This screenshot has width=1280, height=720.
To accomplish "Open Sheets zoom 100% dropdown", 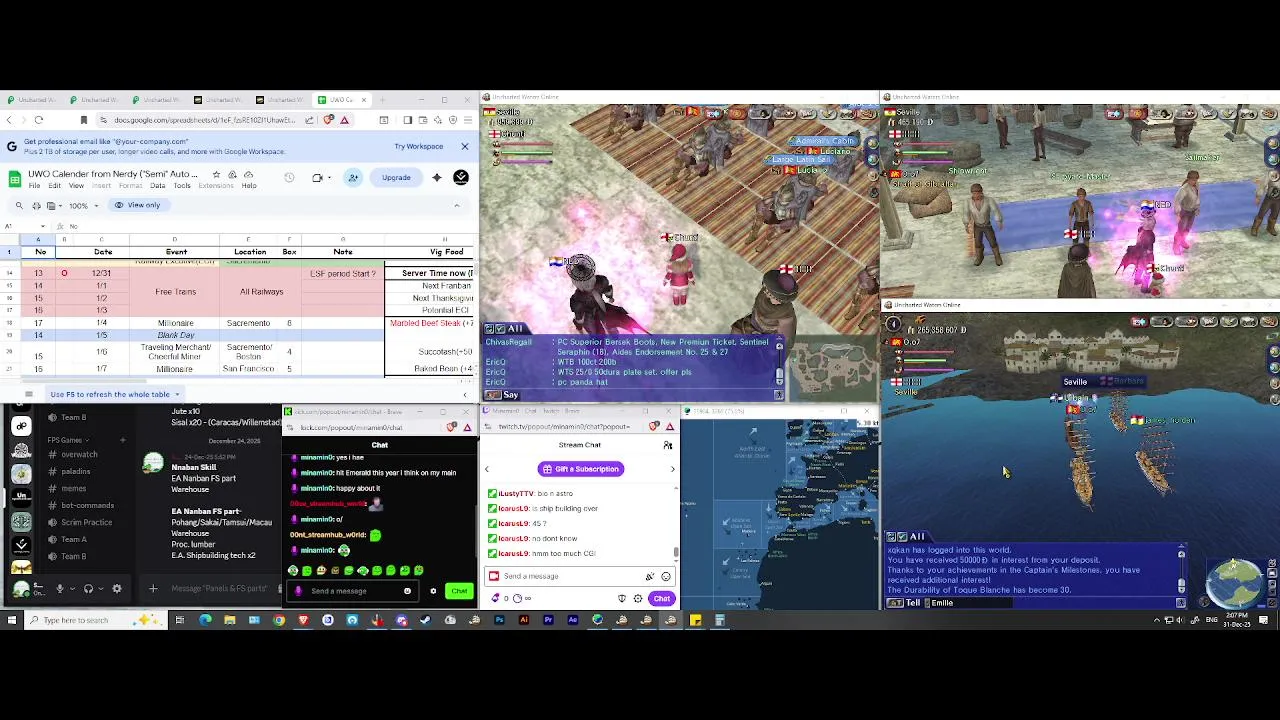I will coord(84,205).
